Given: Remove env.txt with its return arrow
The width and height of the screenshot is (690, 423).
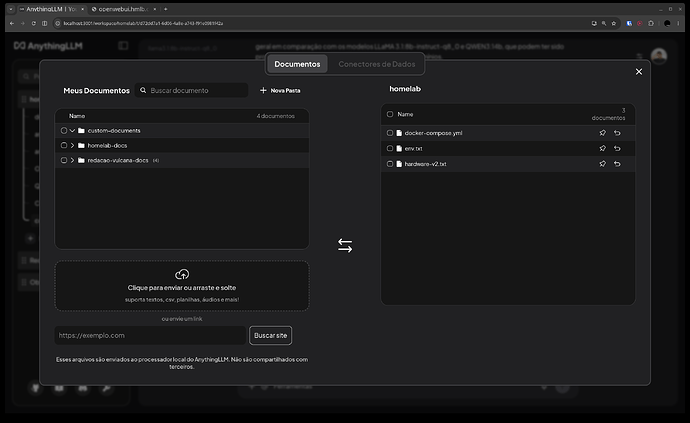Looking at the screenshot, I should click(617, 148).
